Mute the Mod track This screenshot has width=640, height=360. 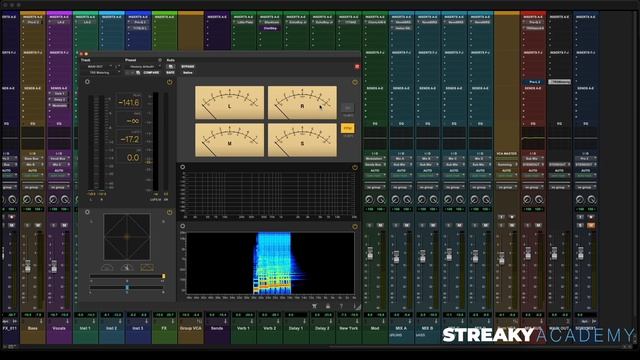point(380,225)
